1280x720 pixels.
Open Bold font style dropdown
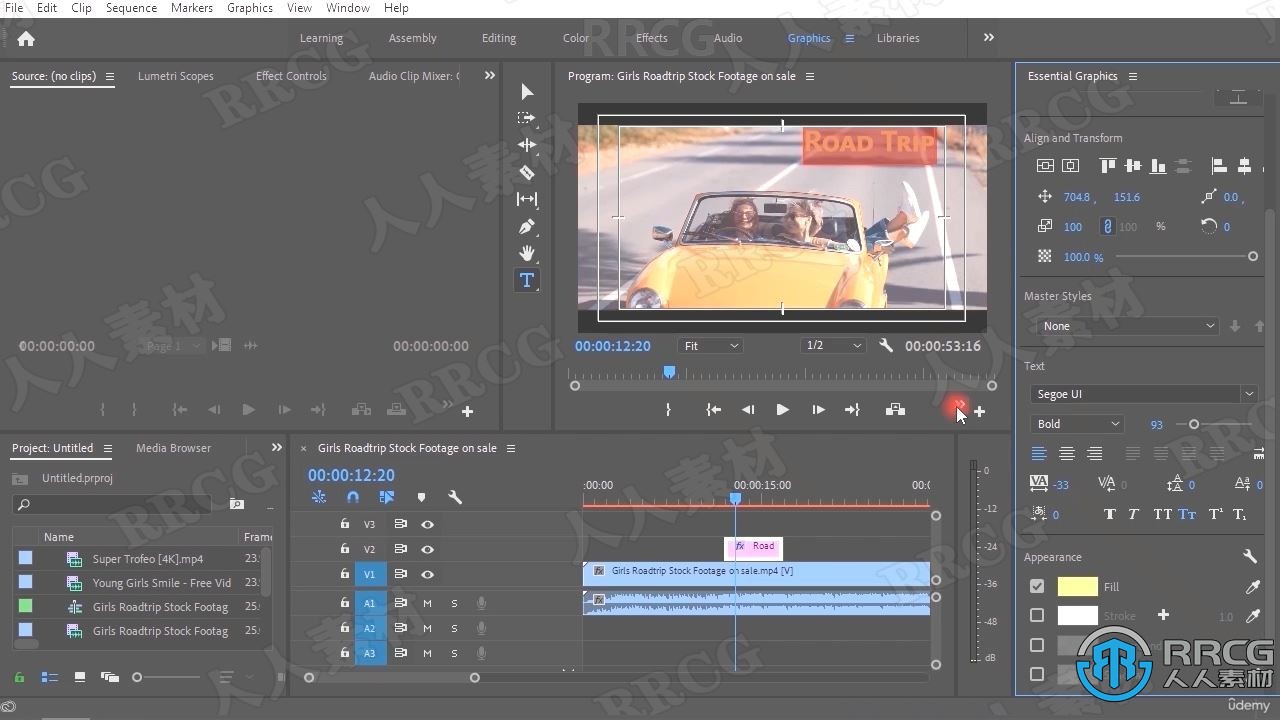1077,424
